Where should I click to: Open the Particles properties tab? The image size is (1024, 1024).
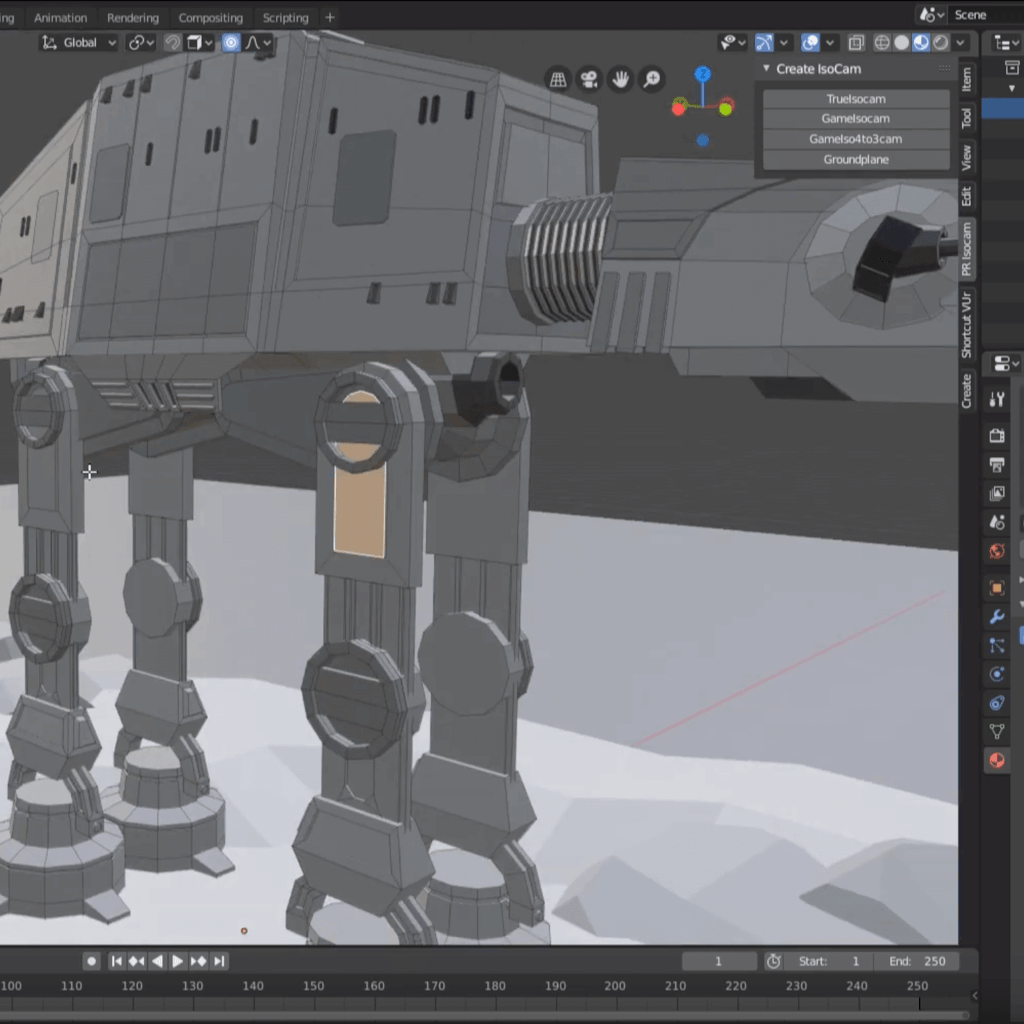[x=997, y=645]
